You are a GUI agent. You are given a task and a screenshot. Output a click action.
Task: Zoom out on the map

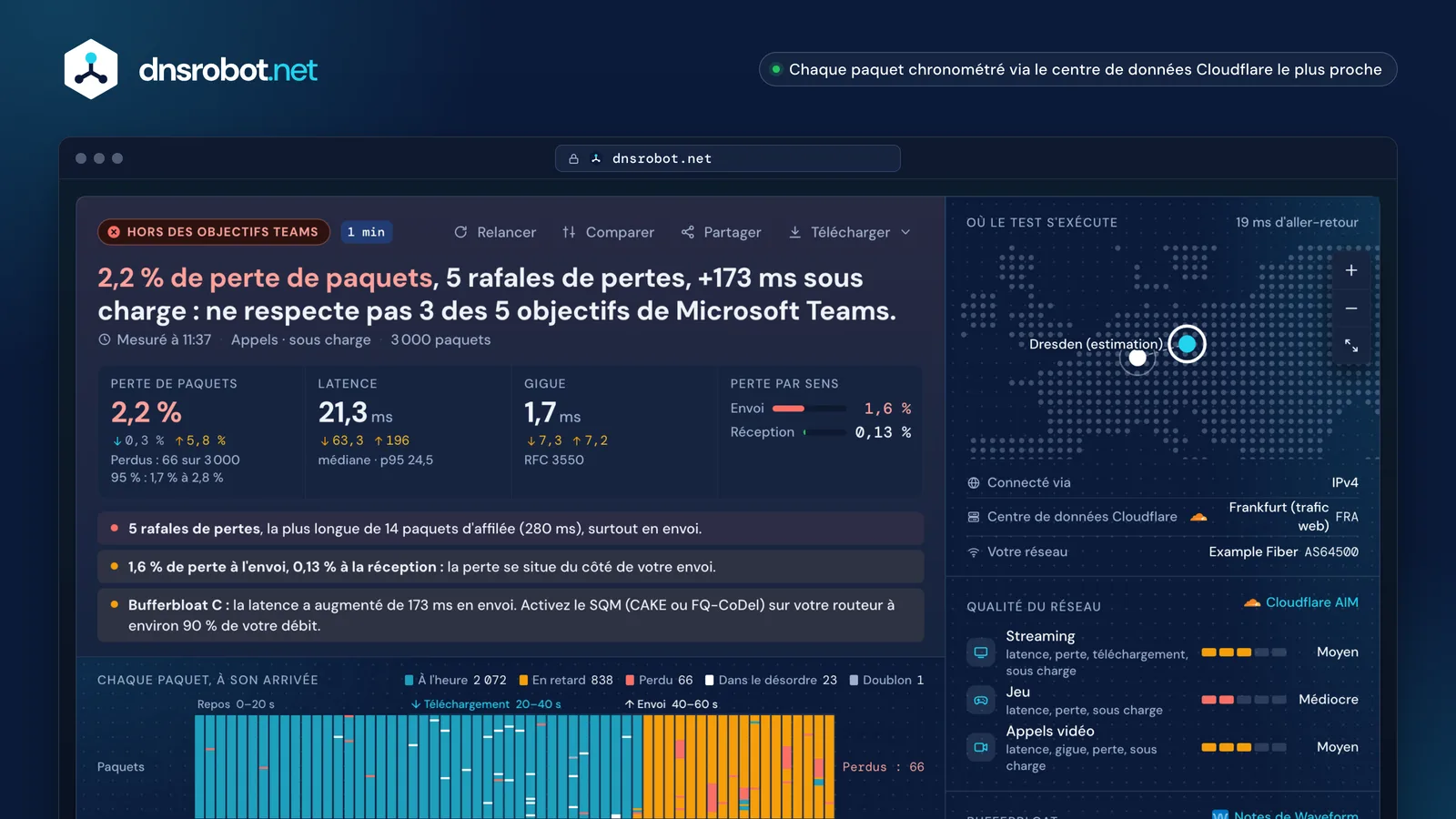coord(1351,308)
